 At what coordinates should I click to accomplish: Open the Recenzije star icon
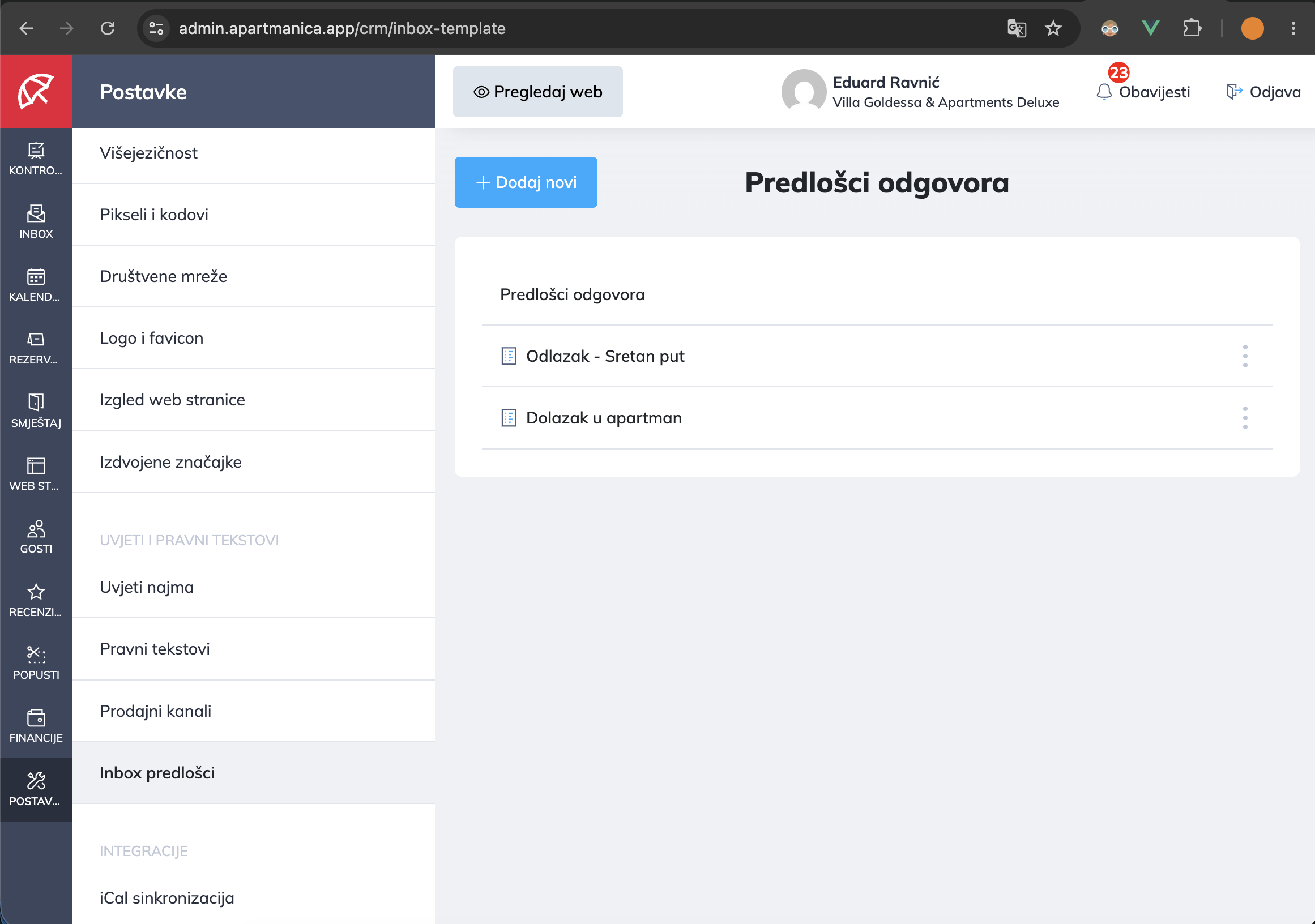(x=36, y=592)
